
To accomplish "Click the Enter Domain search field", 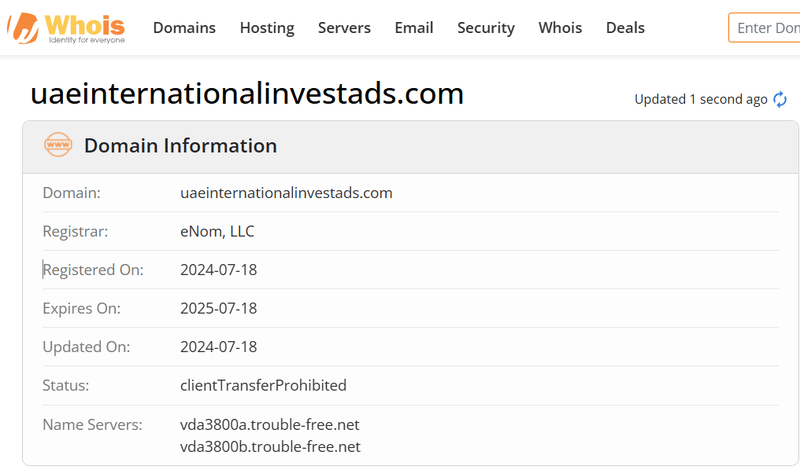I will tap(764, 28).
